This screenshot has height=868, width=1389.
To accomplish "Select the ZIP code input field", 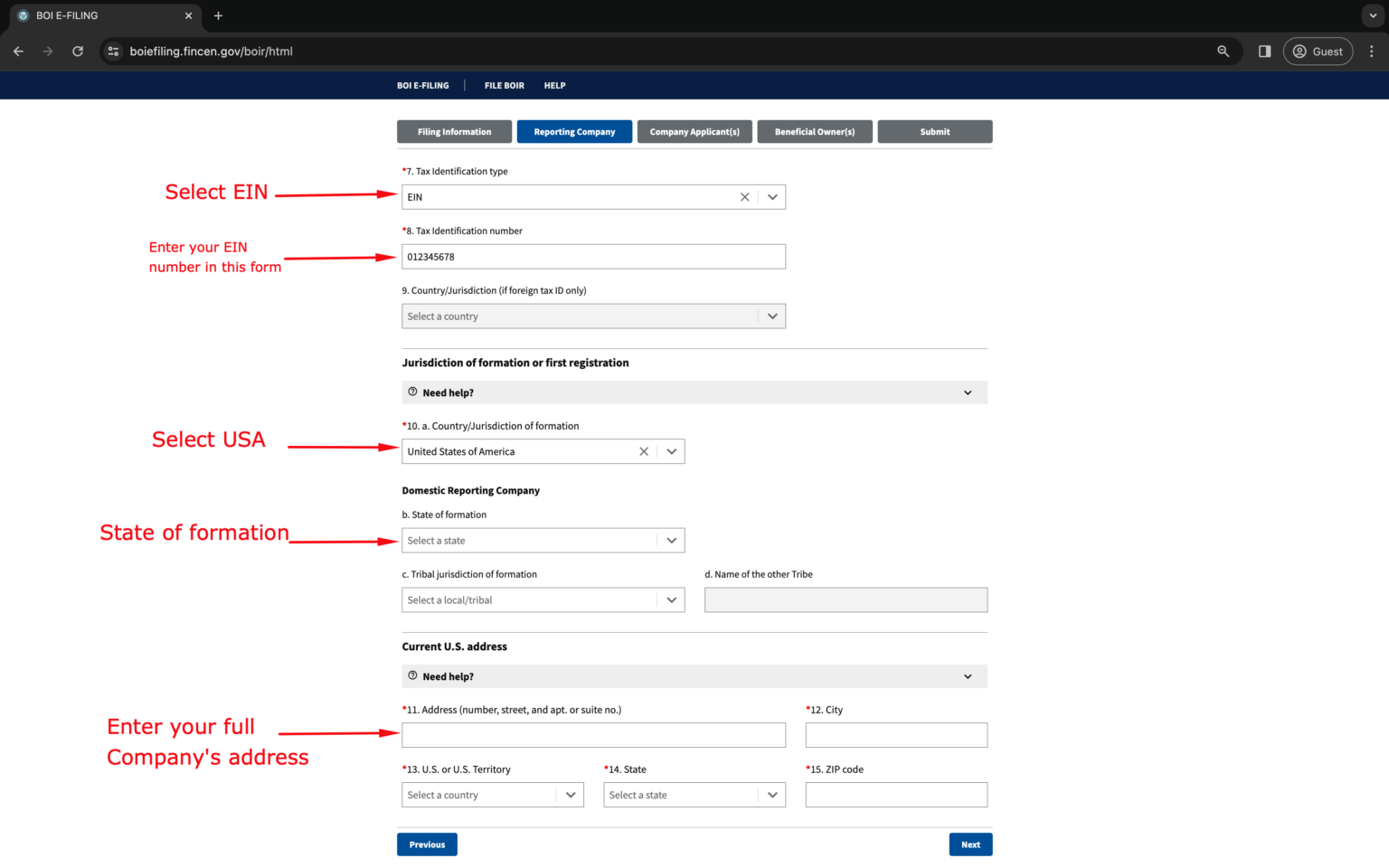I will click(895, 794).
